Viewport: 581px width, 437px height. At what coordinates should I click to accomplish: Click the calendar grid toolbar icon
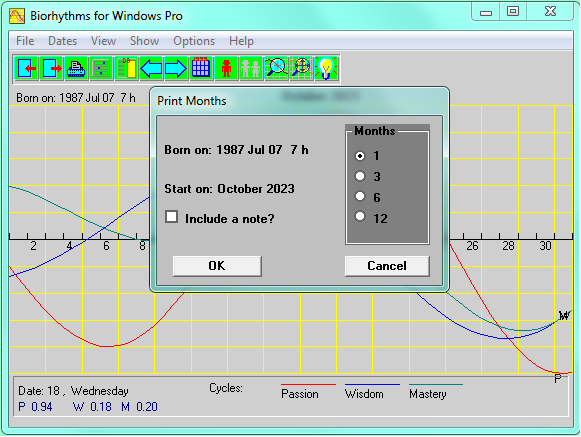coord(200,68)
